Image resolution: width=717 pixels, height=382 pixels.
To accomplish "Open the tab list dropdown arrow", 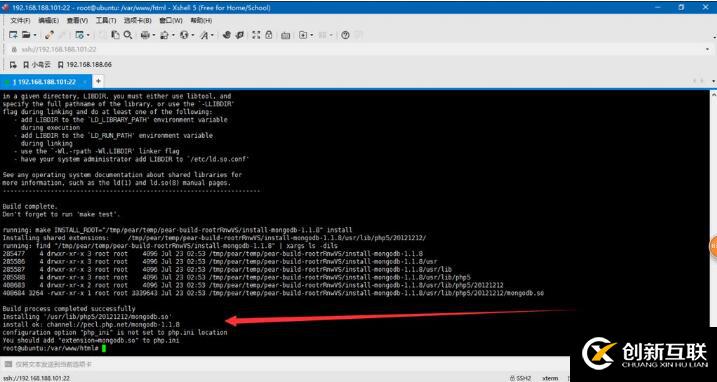I will [713, 81].
